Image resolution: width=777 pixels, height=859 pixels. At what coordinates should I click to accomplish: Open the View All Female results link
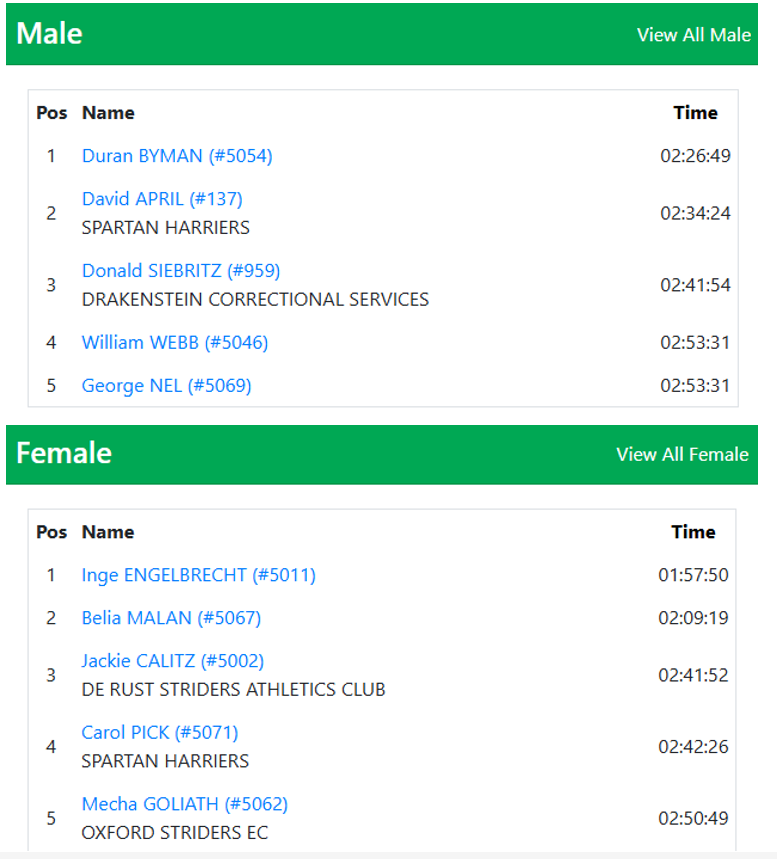682,454
